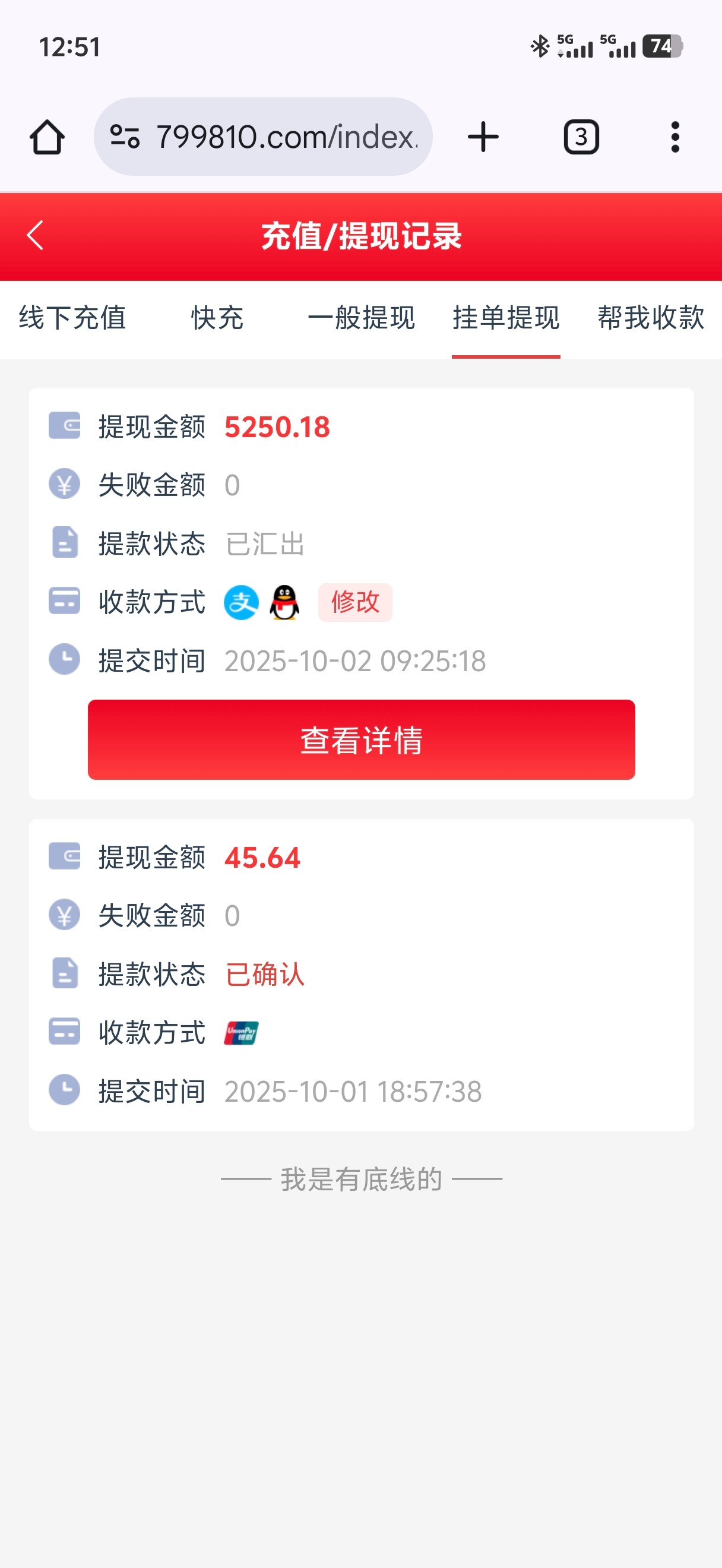Tap the QQ penguin payment icon
The image size is (722, 1568).
tap(284, 603)
